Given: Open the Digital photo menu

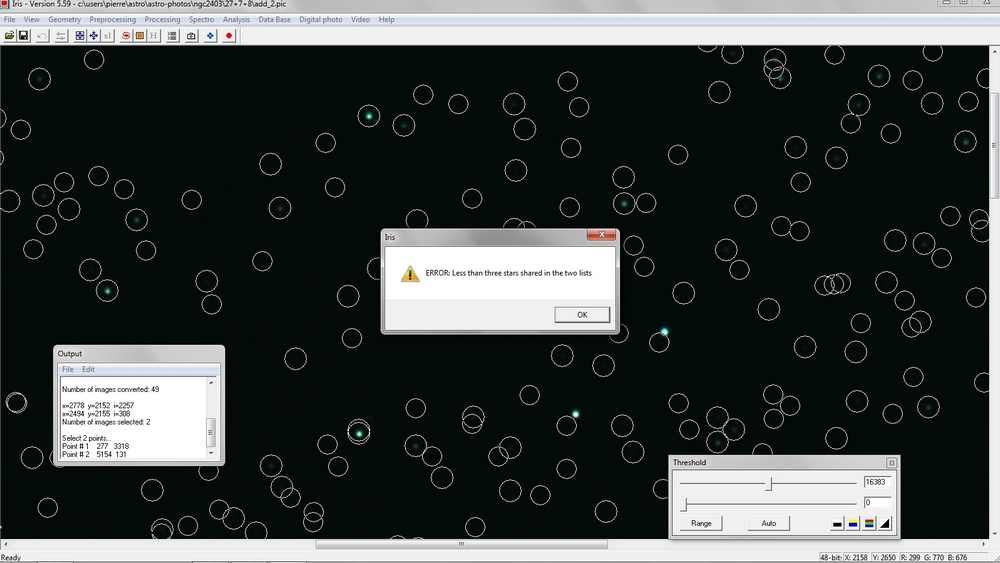Looking at the screenshot, I should click(x=321, y=20).
